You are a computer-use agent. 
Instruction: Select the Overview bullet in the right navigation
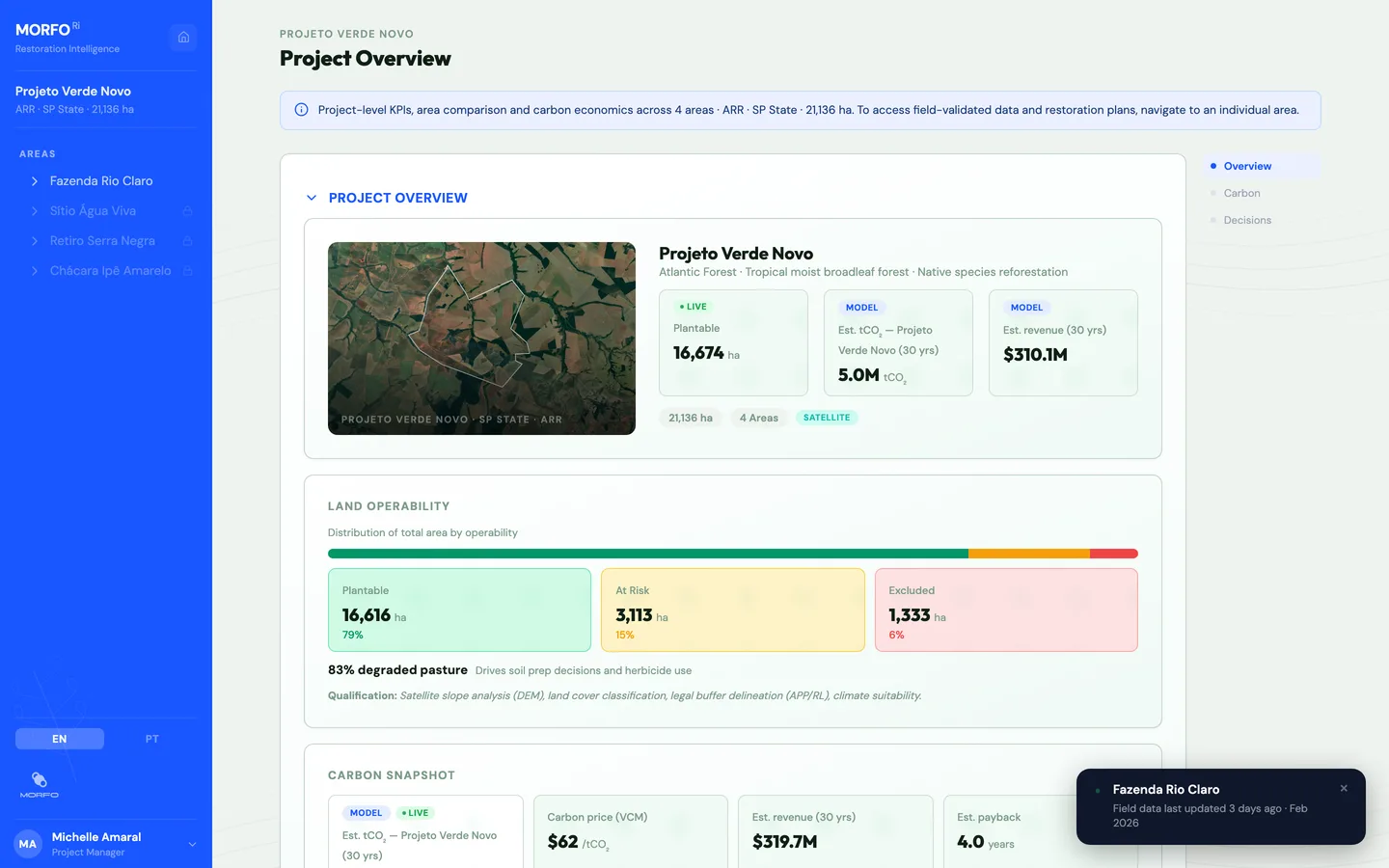(1212, 165)
